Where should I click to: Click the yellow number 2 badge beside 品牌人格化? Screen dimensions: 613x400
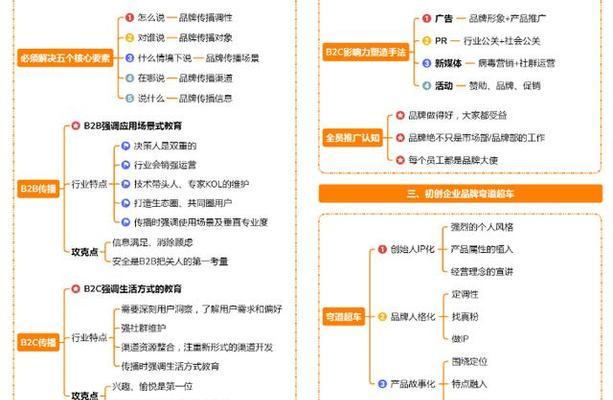point(382,317)
